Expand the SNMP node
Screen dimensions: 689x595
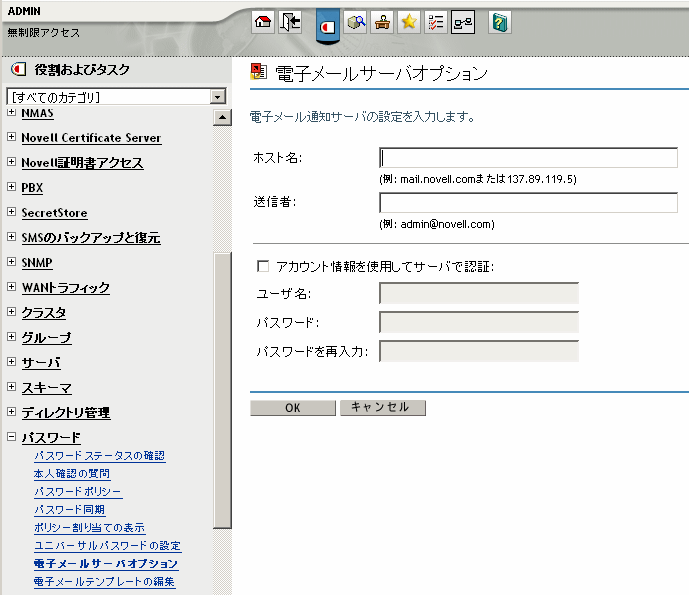tap(12, 261)
